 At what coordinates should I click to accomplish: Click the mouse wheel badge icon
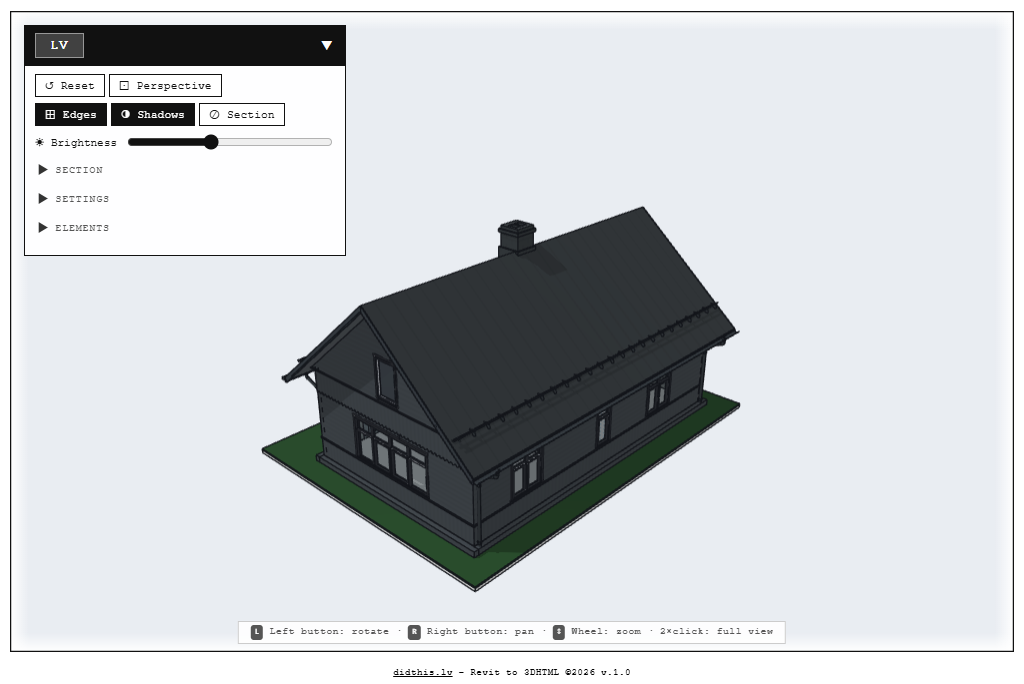(x=558, y=632)
